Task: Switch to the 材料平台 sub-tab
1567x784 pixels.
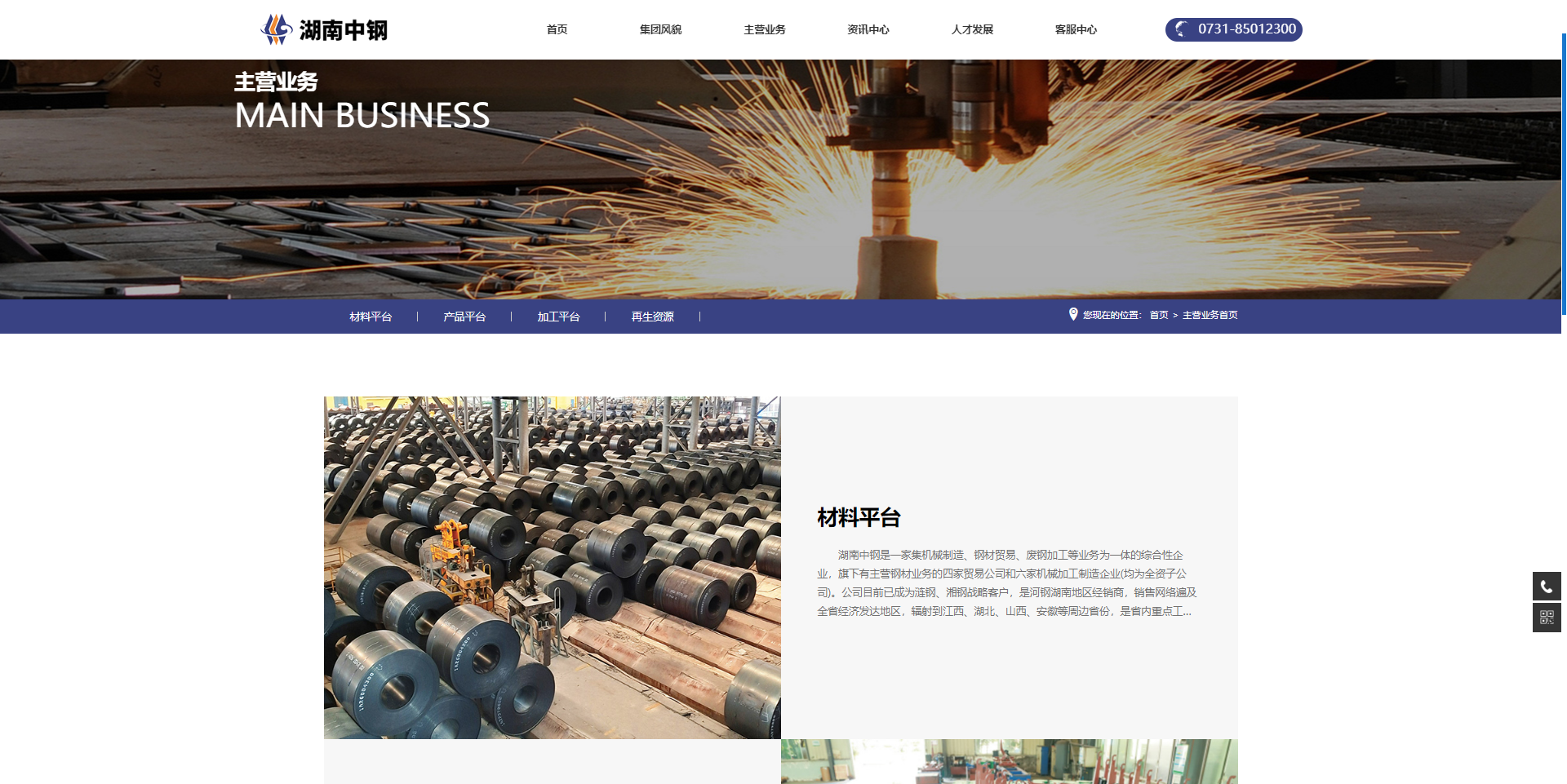Action: (x=371, y=317)
